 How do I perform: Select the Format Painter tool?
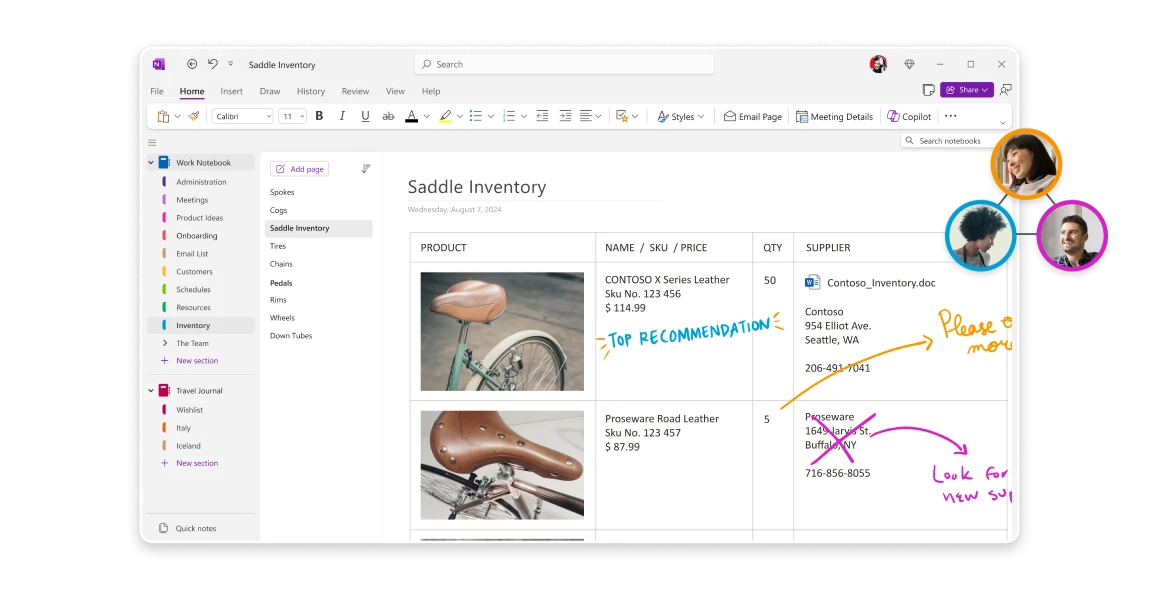tap(192, 116)
